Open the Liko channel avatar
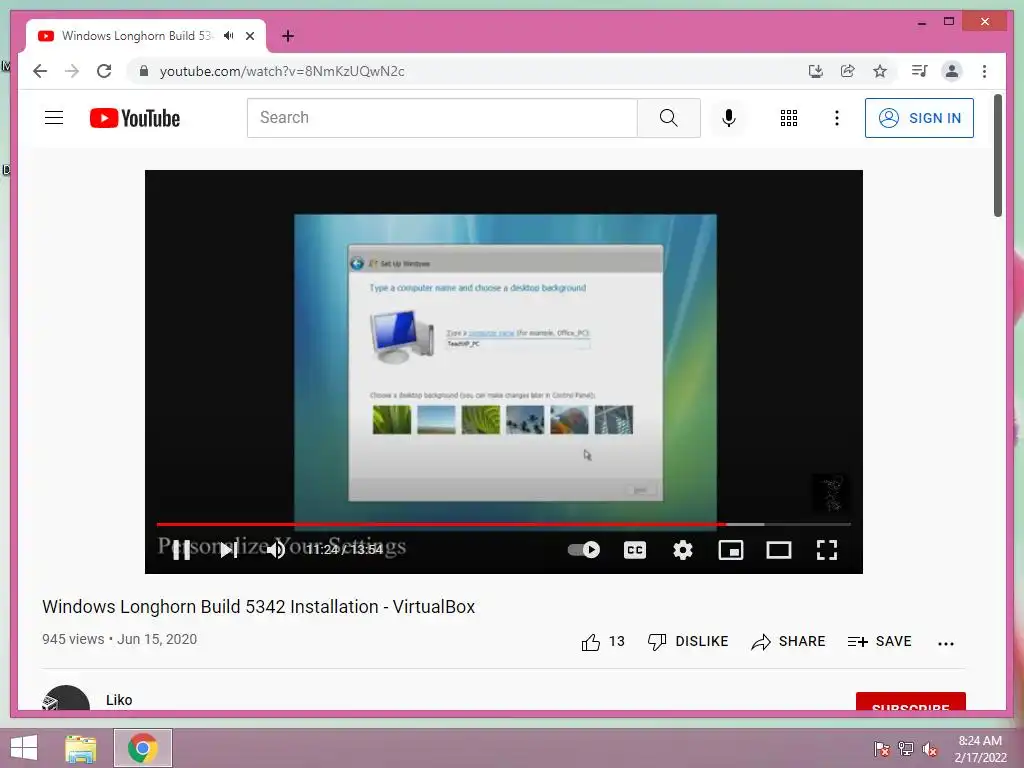The width and height of the screenshot is (1024, 768). point(65,698)
